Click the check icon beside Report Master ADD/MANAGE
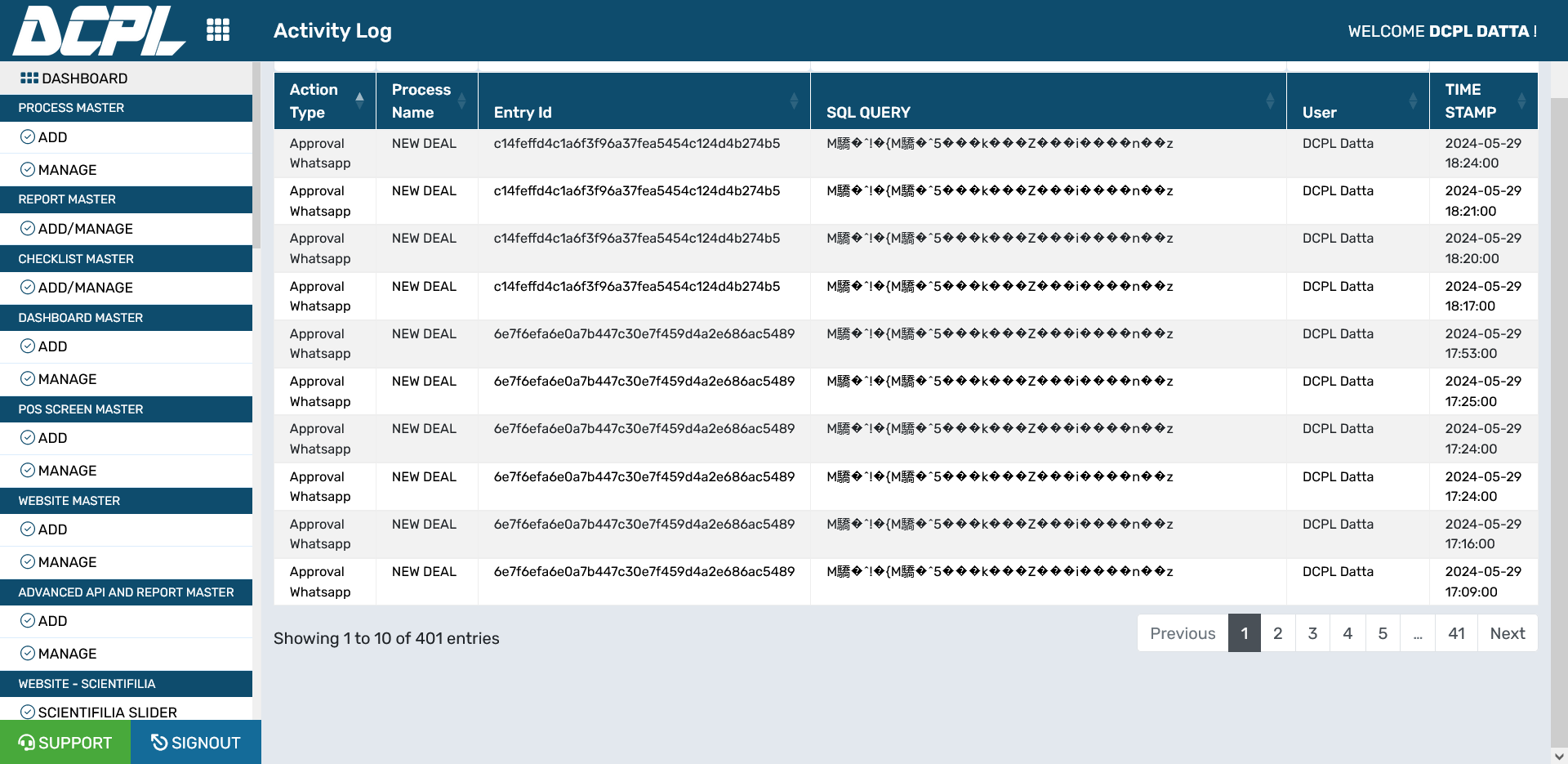 pos(28,229)
